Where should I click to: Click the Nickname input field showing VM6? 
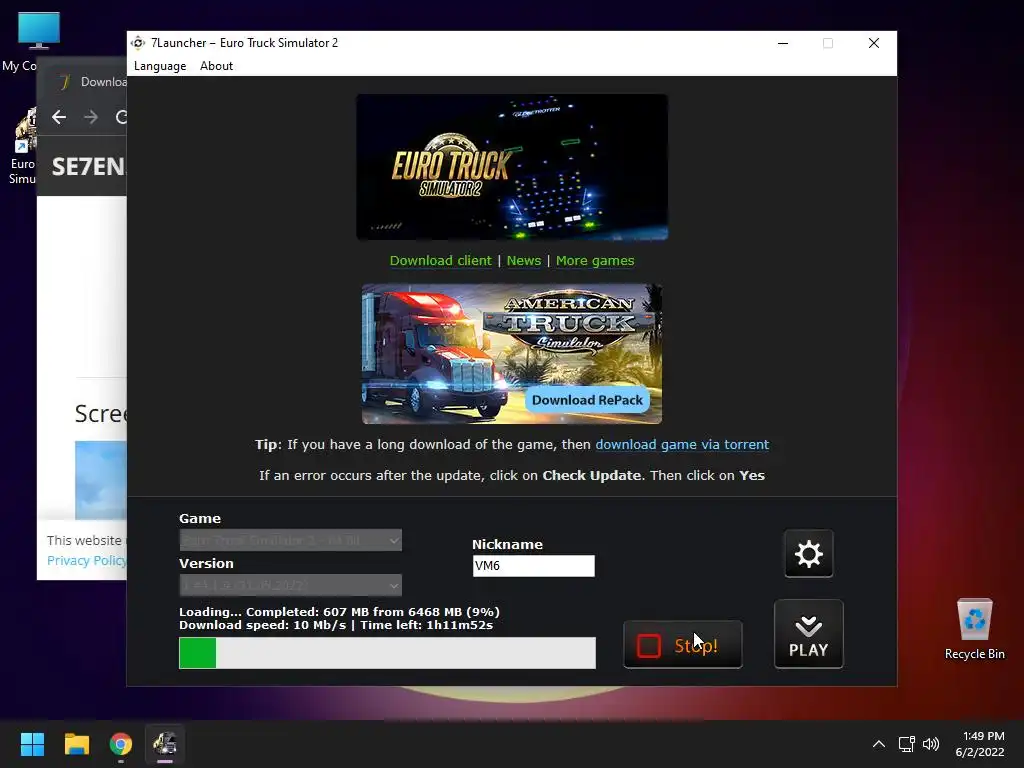pyautogui.click(x=534, y=566)
